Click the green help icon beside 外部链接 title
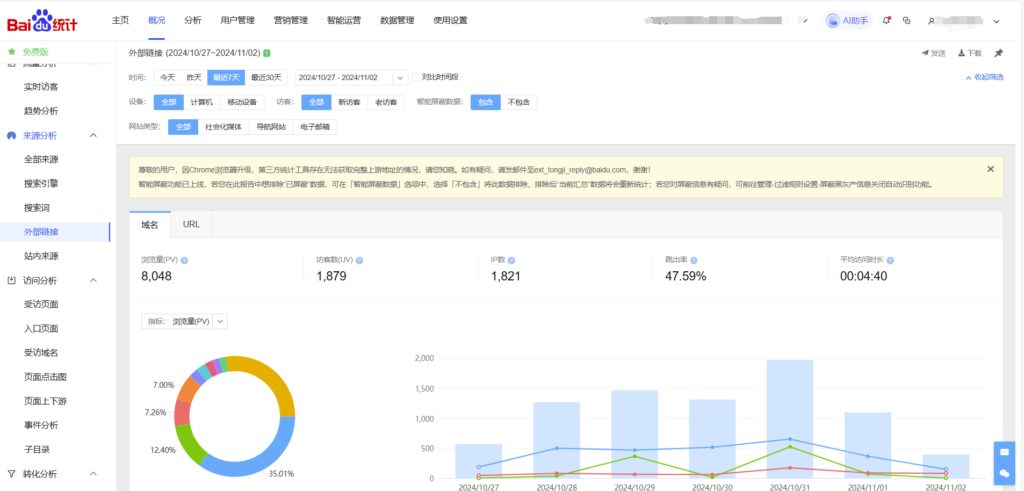The image size is (1024, 491). [x=266, y=53]
